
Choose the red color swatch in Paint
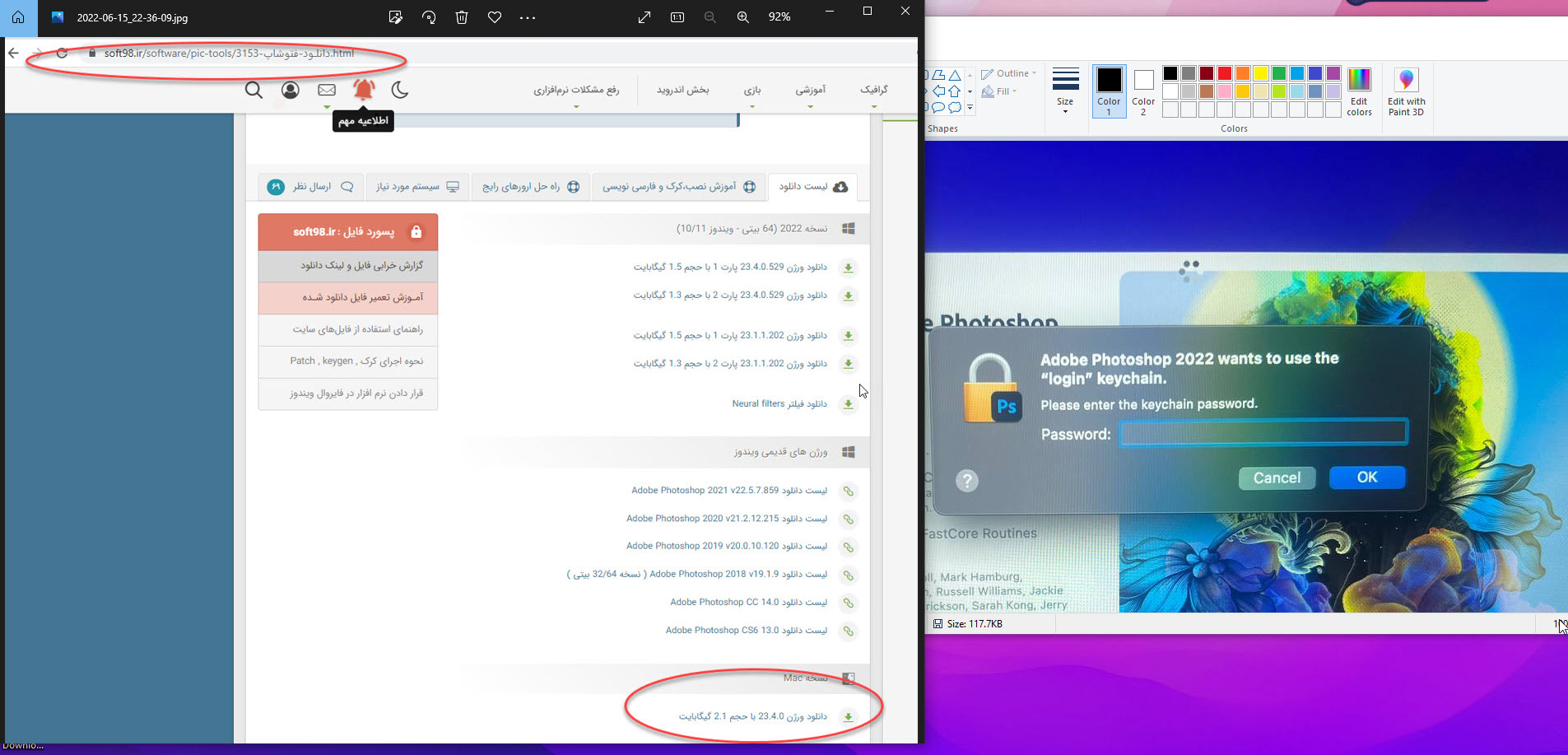point(1225,73)
